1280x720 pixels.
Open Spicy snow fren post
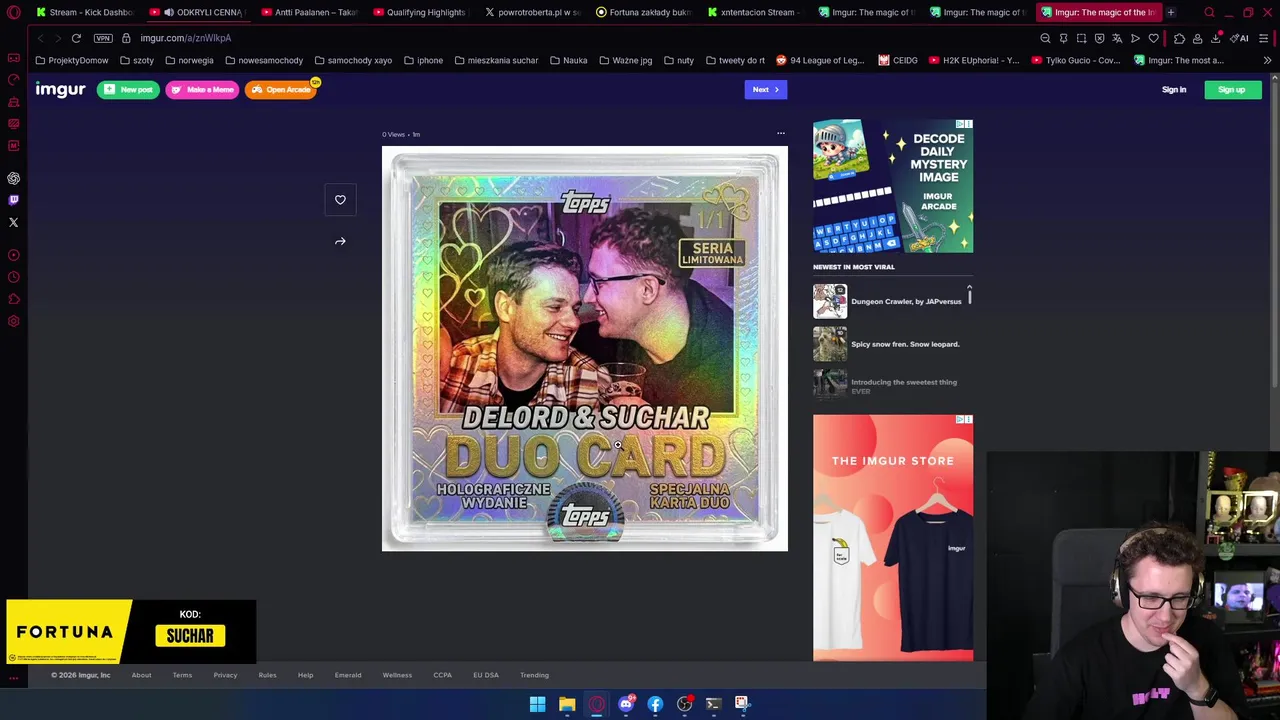[886, 344]
